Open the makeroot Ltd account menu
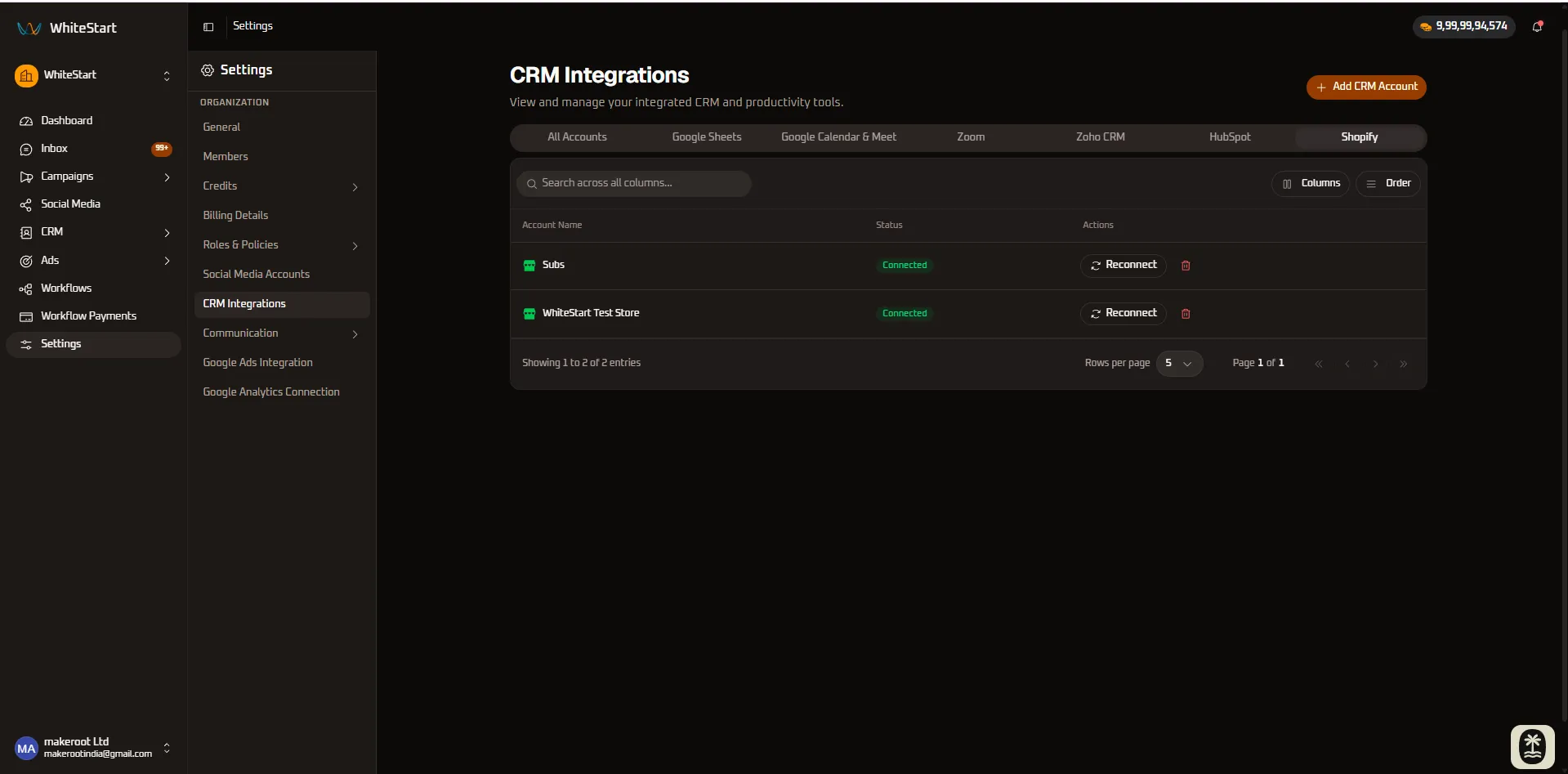 (93, 748)
